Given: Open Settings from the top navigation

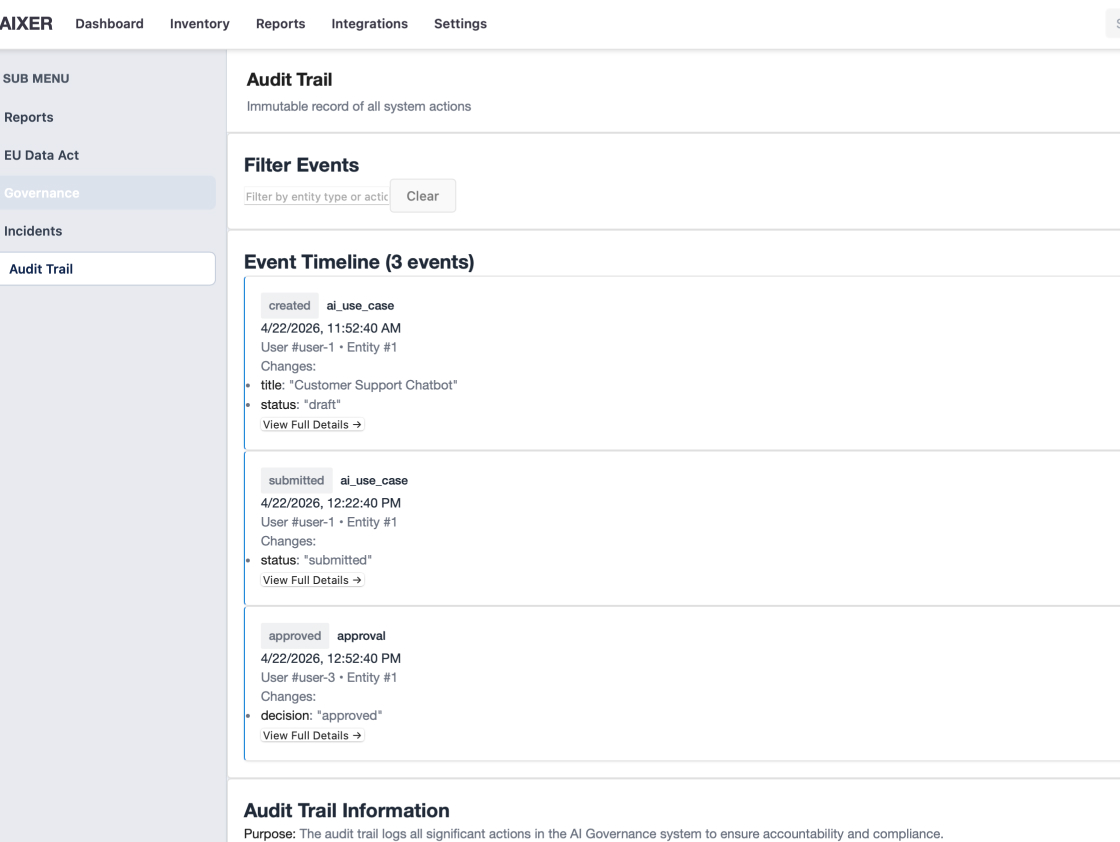Looking at the screenshot, I should 460,23.
